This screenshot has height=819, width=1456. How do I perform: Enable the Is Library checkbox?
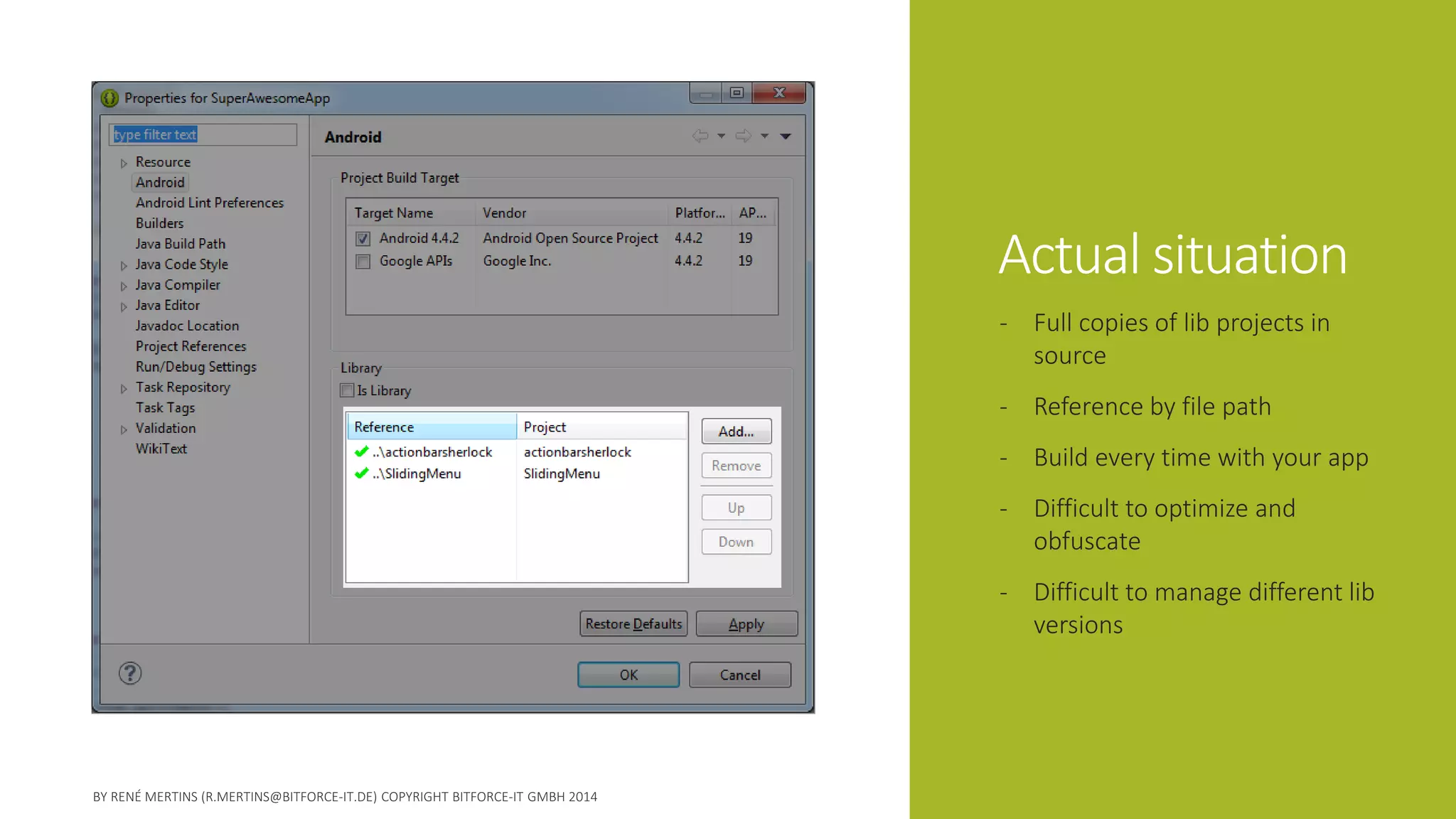coord(348,390)
